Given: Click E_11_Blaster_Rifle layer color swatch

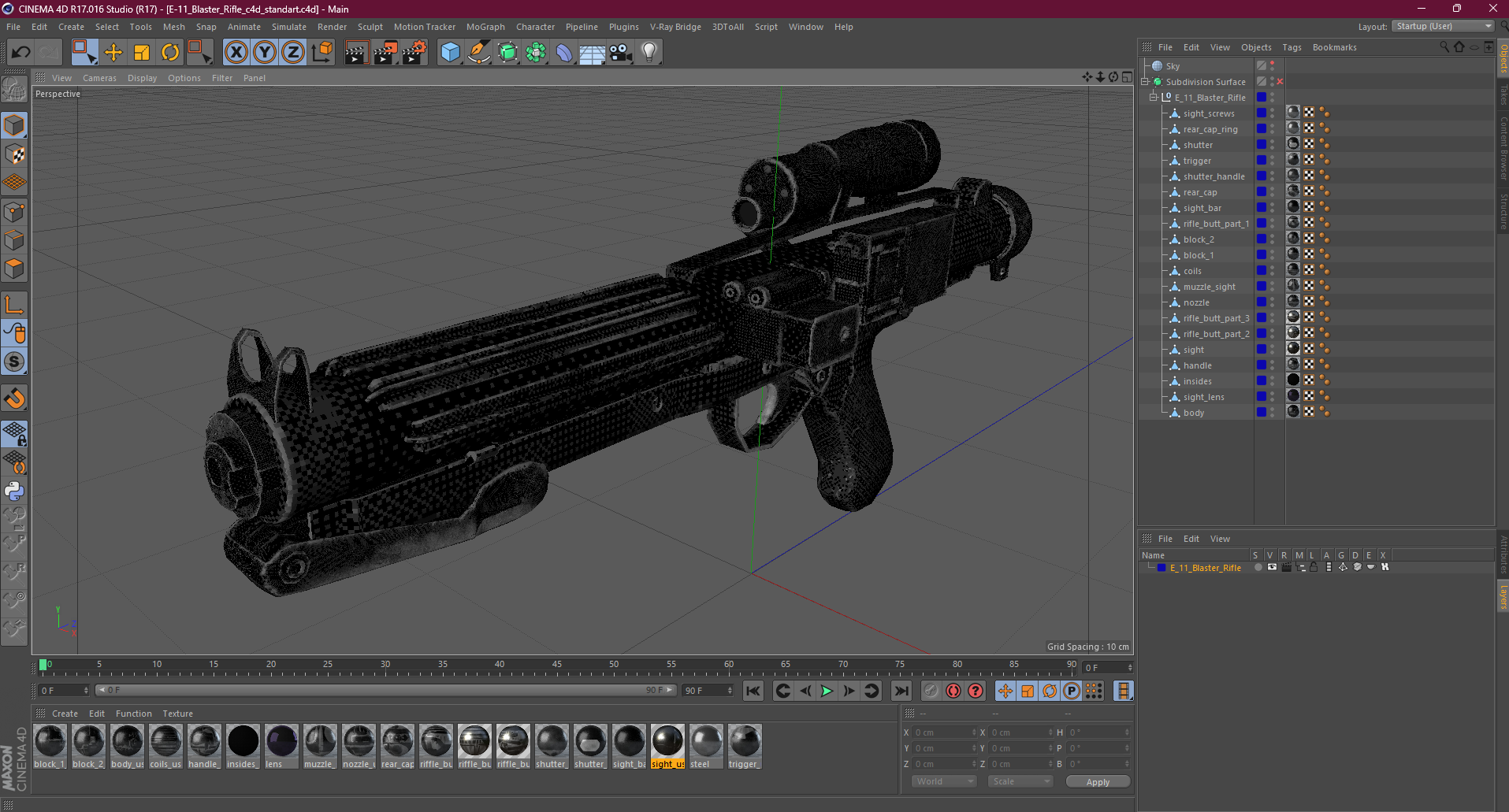Looking at the screenshot, I should (x=1161, y=568).
